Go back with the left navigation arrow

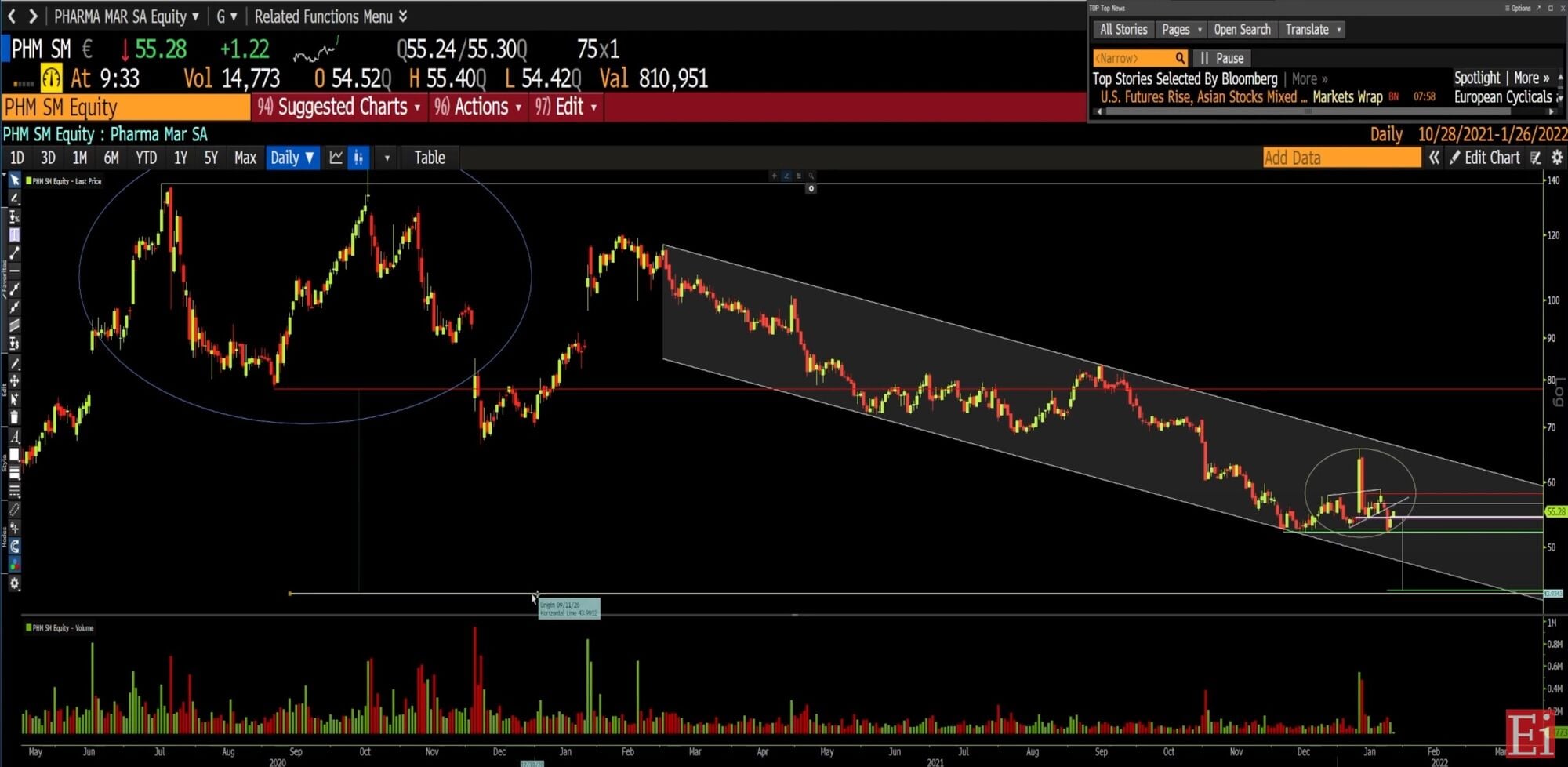12,16
